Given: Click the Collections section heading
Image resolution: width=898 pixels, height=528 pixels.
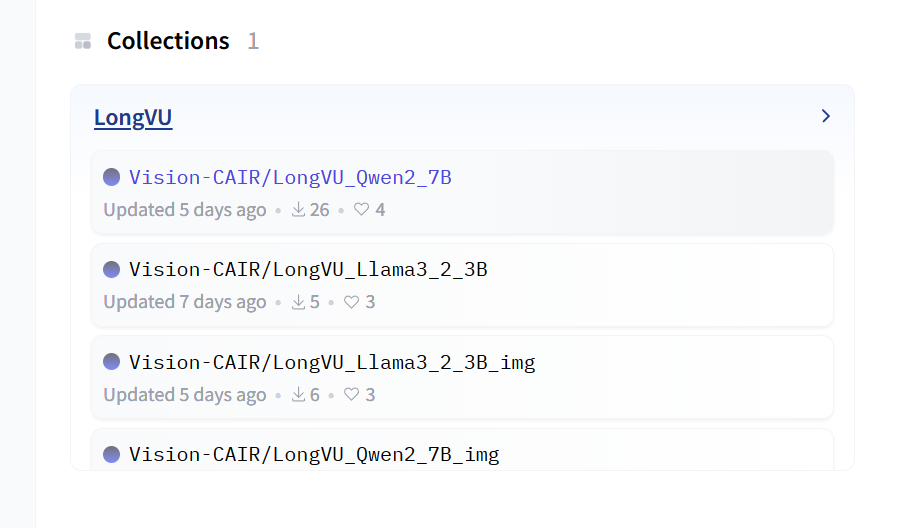Looking at the screenshot, I should pyautogui.click(x=168, y=41).
